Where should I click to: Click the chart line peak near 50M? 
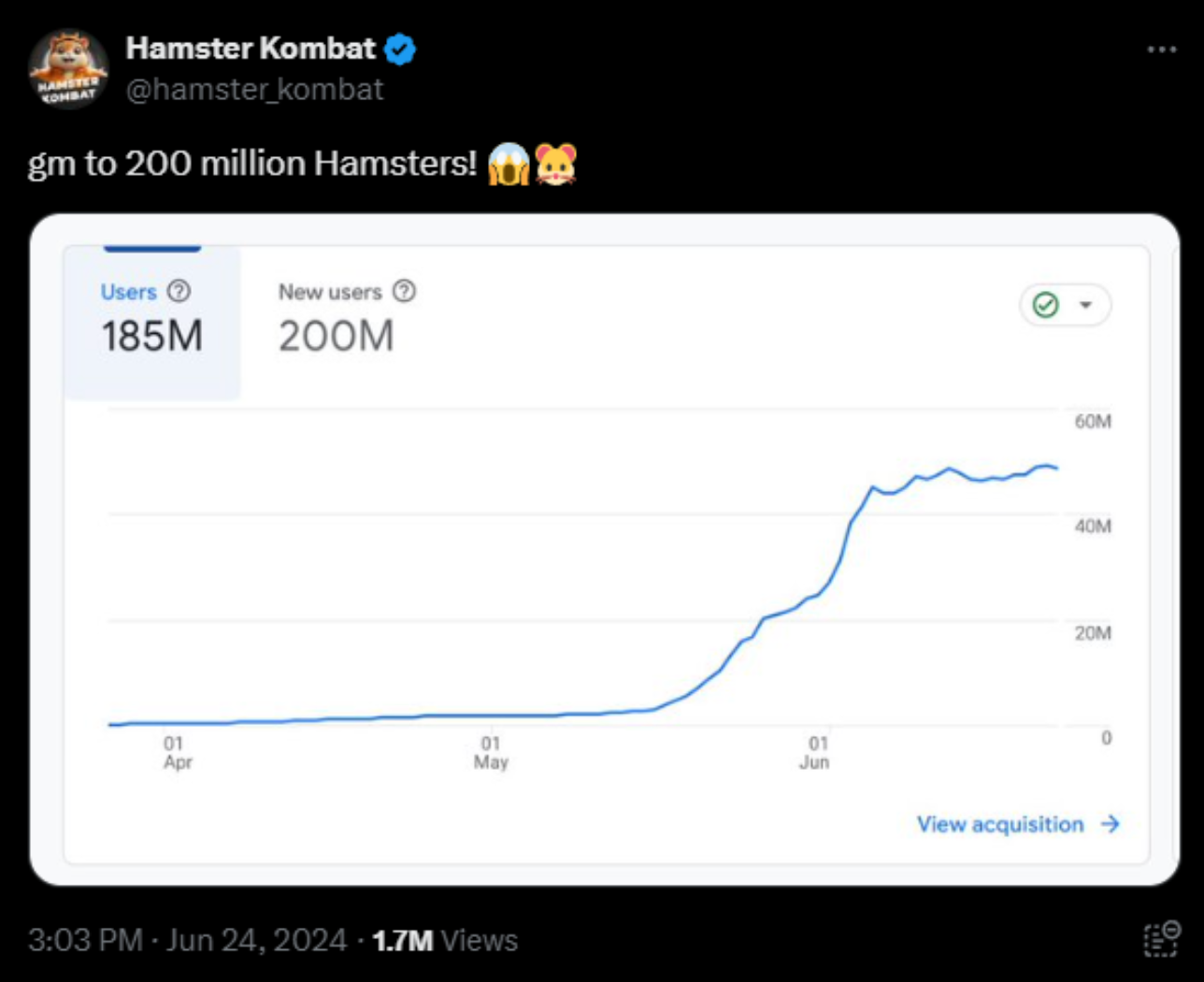tap(1043, 466)
